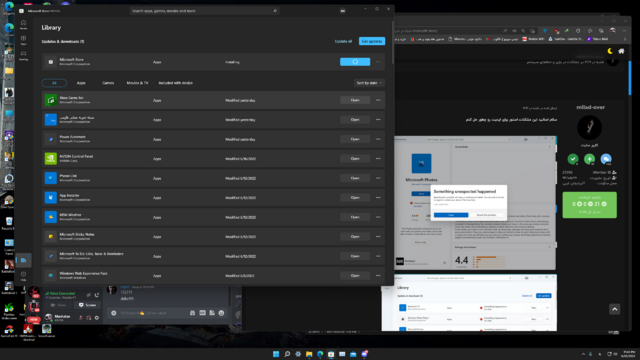This screenshot has height=360, width=640.
Task: Click the Microsoft Store installing progress button
Action: [x=355, y=62]
